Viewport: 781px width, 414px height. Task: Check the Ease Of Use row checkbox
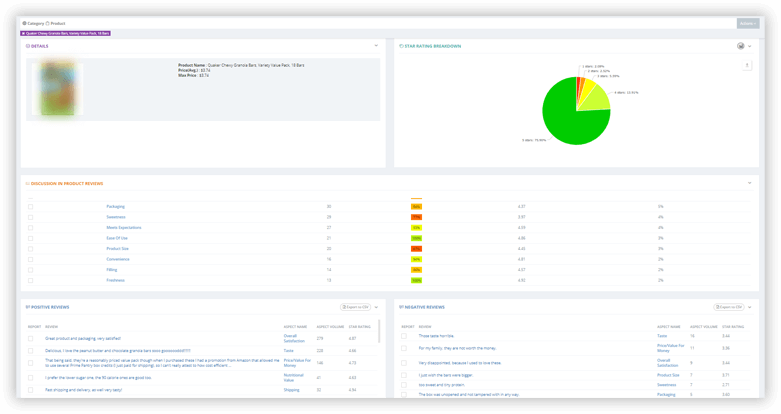(30, 238)
